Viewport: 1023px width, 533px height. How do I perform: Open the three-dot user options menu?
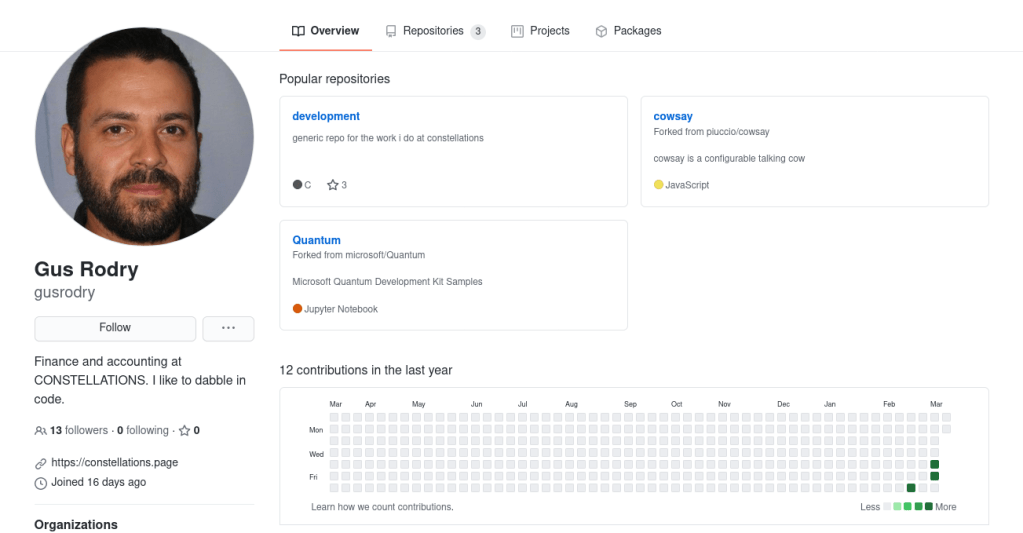(x=228, y=328)
